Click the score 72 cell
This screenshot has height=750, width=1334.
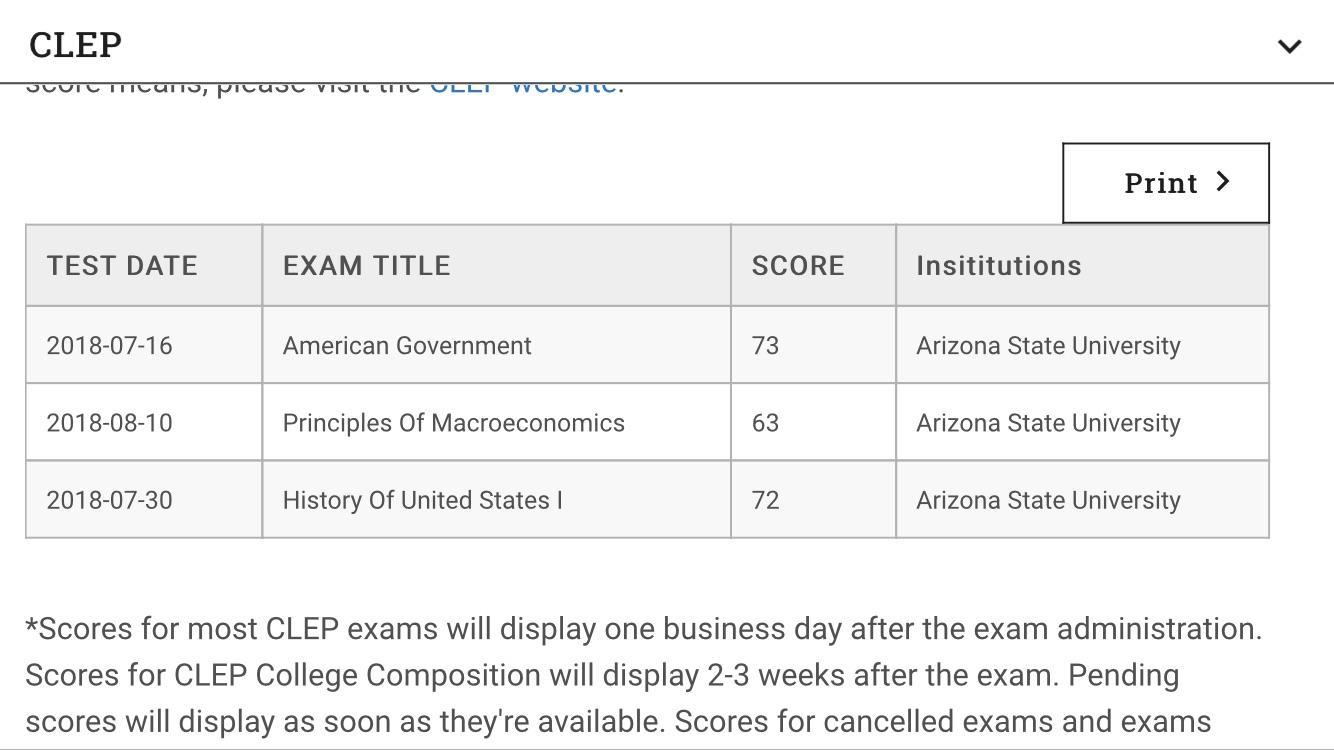pos(766,500)
